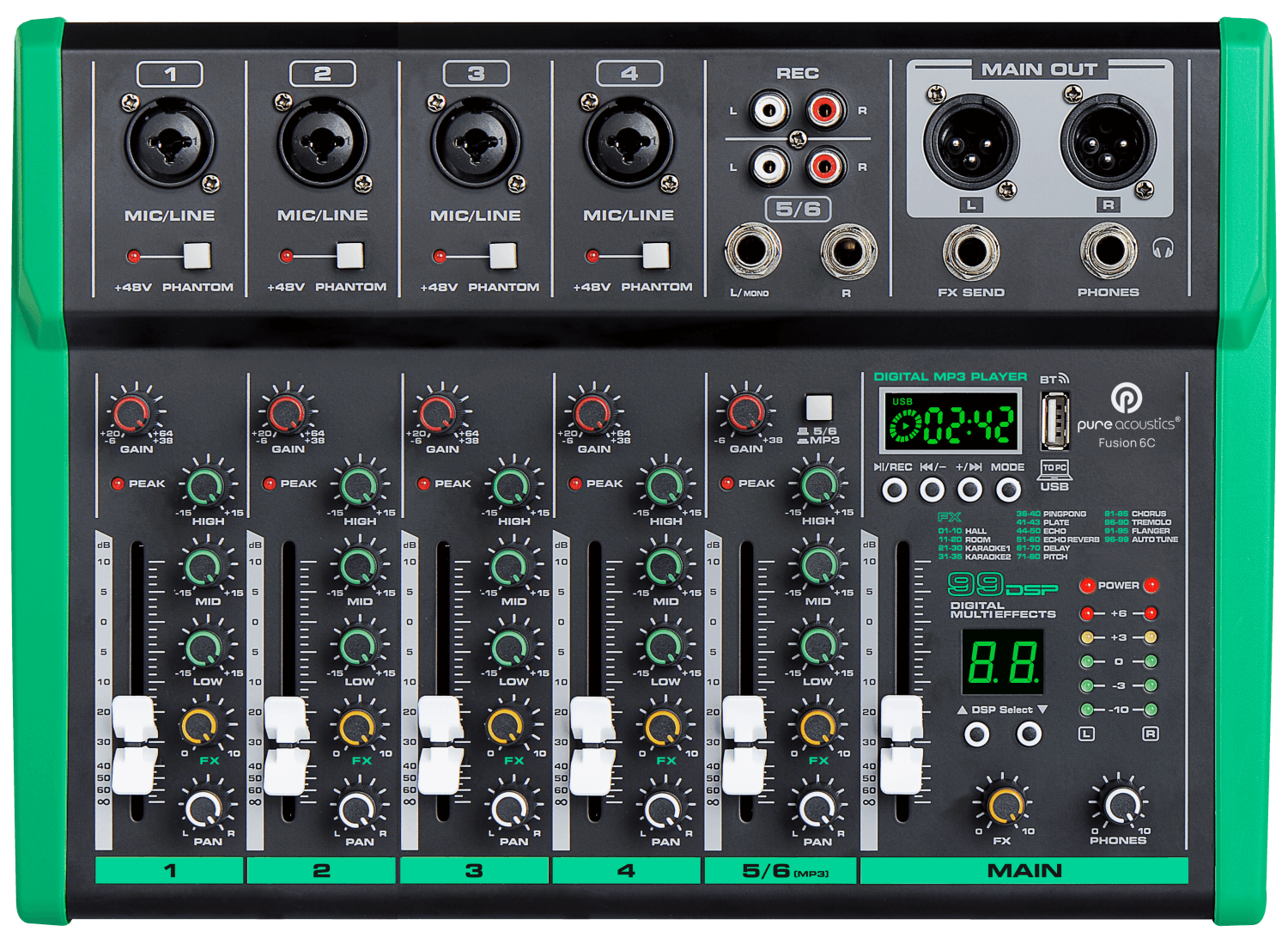Click the plus / next track button
The width and height of the screenshot is (1288, 944).
[970, 490]
